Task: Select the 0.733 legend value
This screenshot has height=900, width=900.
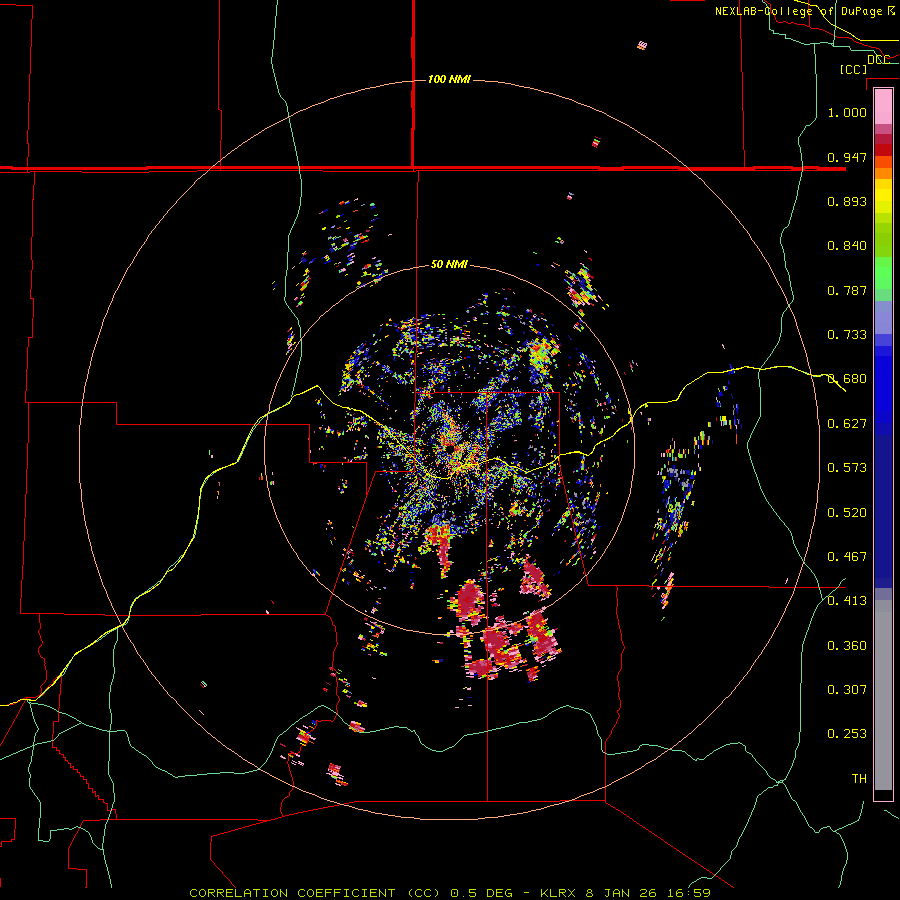Action: pos(847,335)
